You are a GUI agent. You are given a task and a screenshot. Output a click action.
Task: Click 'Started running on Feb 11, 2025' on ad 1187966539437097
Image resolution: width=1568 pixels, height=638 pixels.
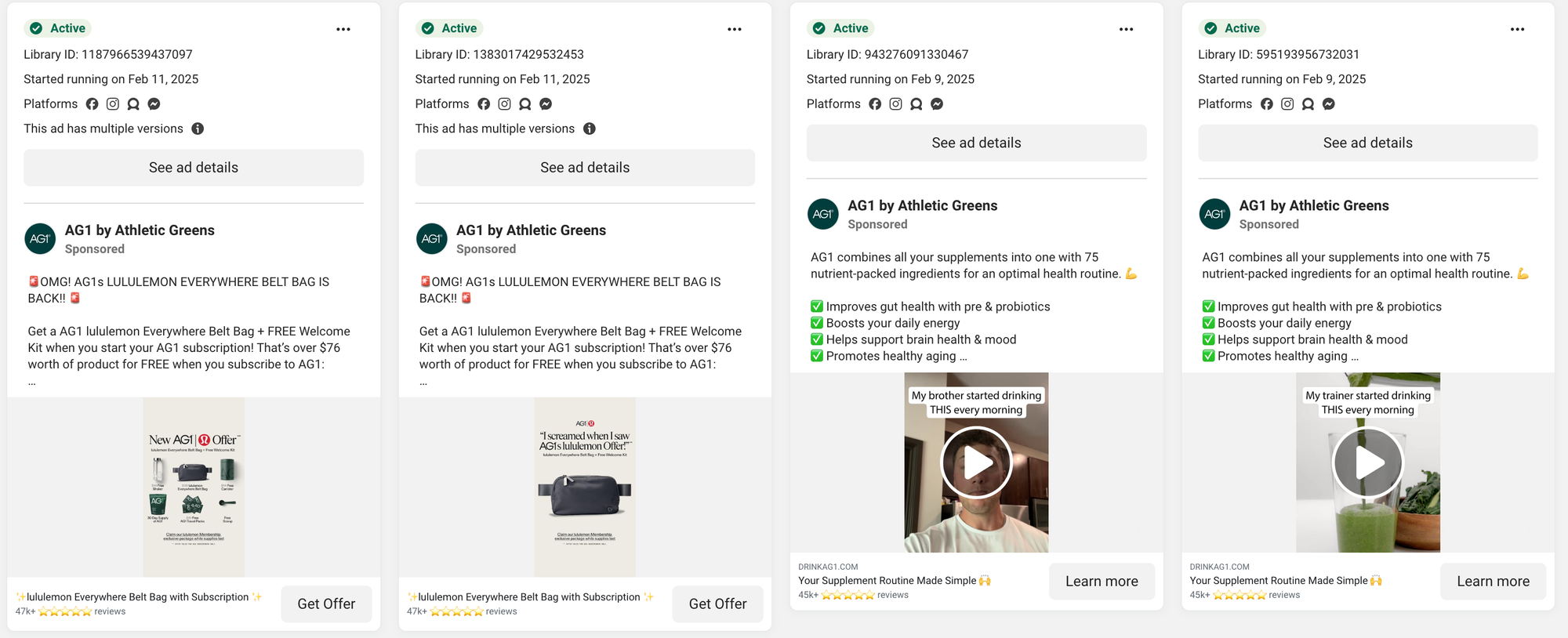tap(111, 79)
